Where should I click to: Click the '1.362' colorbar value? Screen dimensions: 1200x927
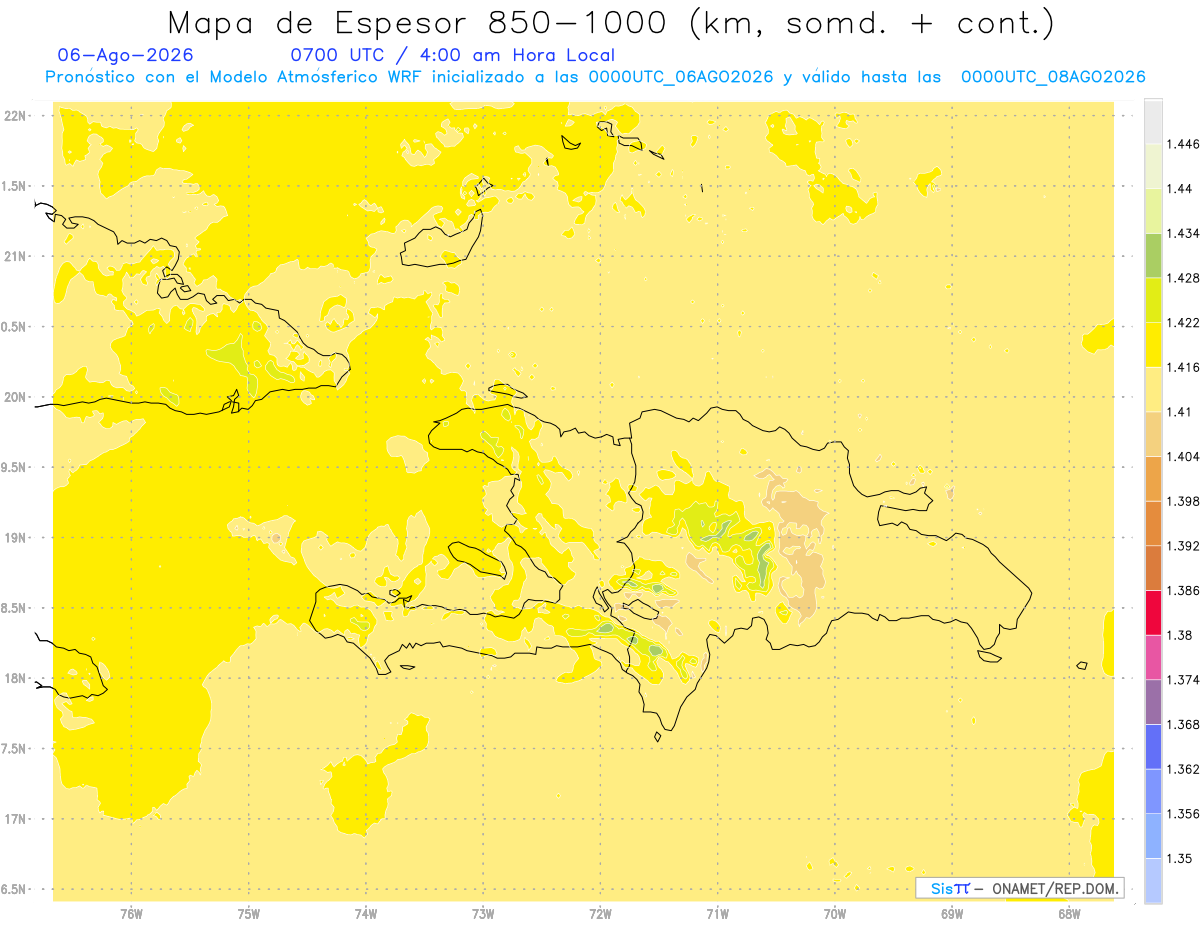[x=1183, y=769]
